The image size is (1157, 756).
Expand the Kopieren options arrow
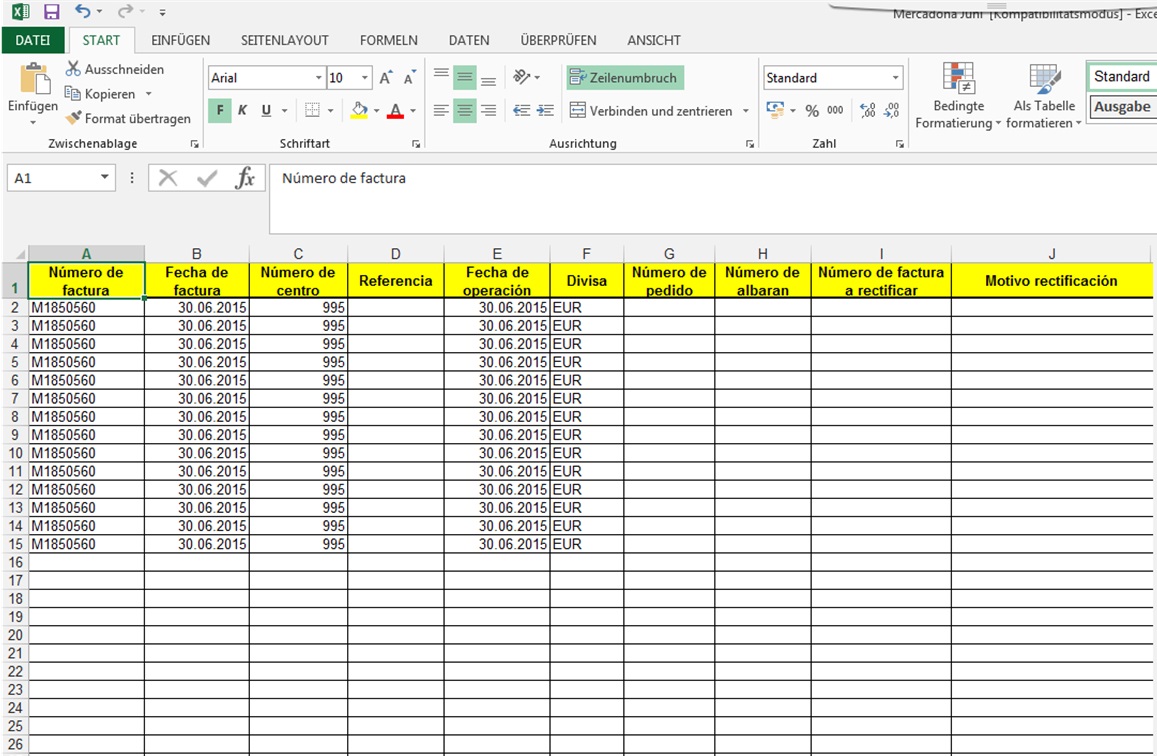coord(148,94)
